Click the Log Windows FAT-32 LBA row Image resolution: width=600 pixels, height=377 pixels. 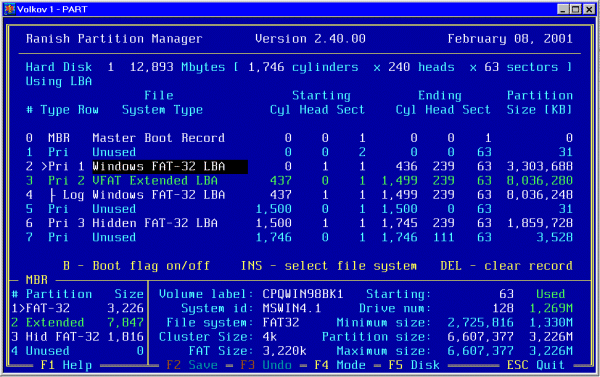point(299,195)
